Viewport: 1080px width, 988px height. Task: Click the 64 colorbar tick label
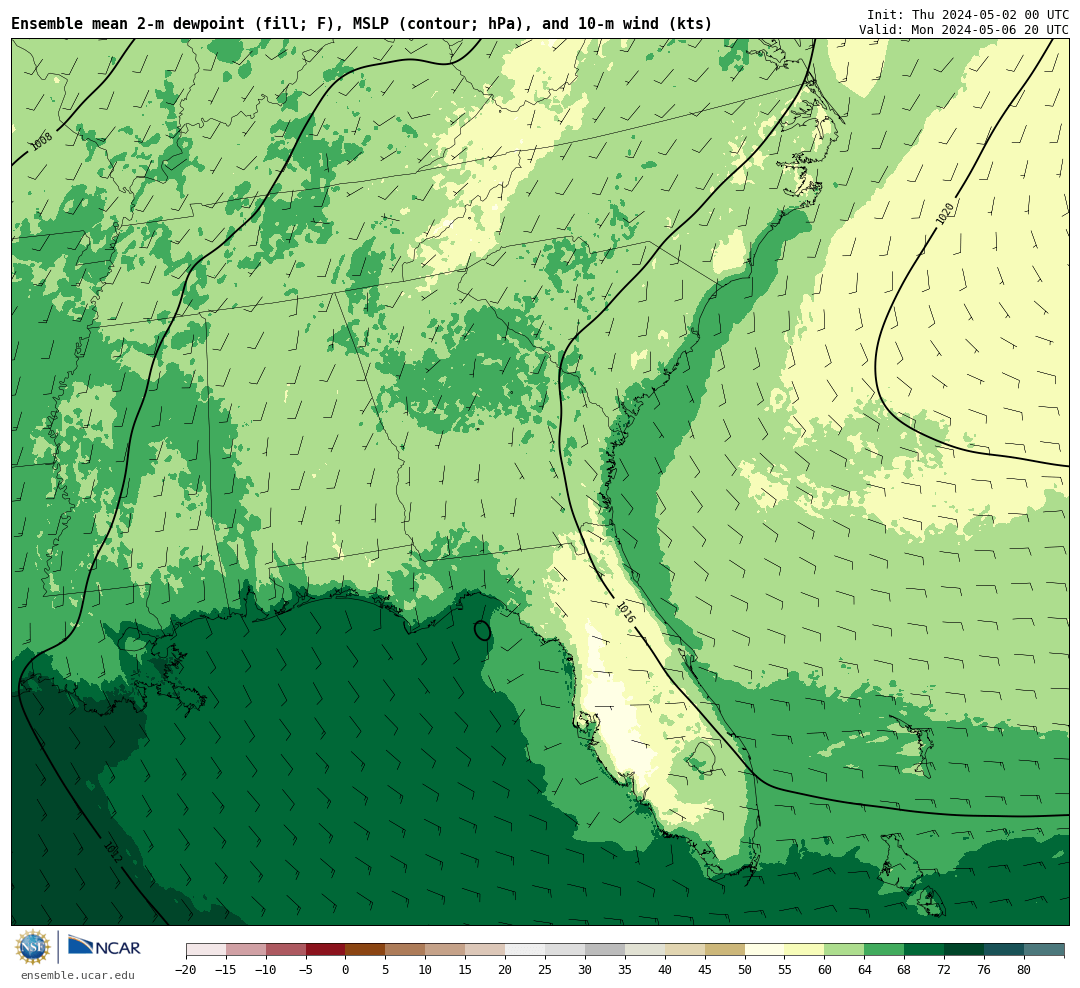[x=865, y=970]
